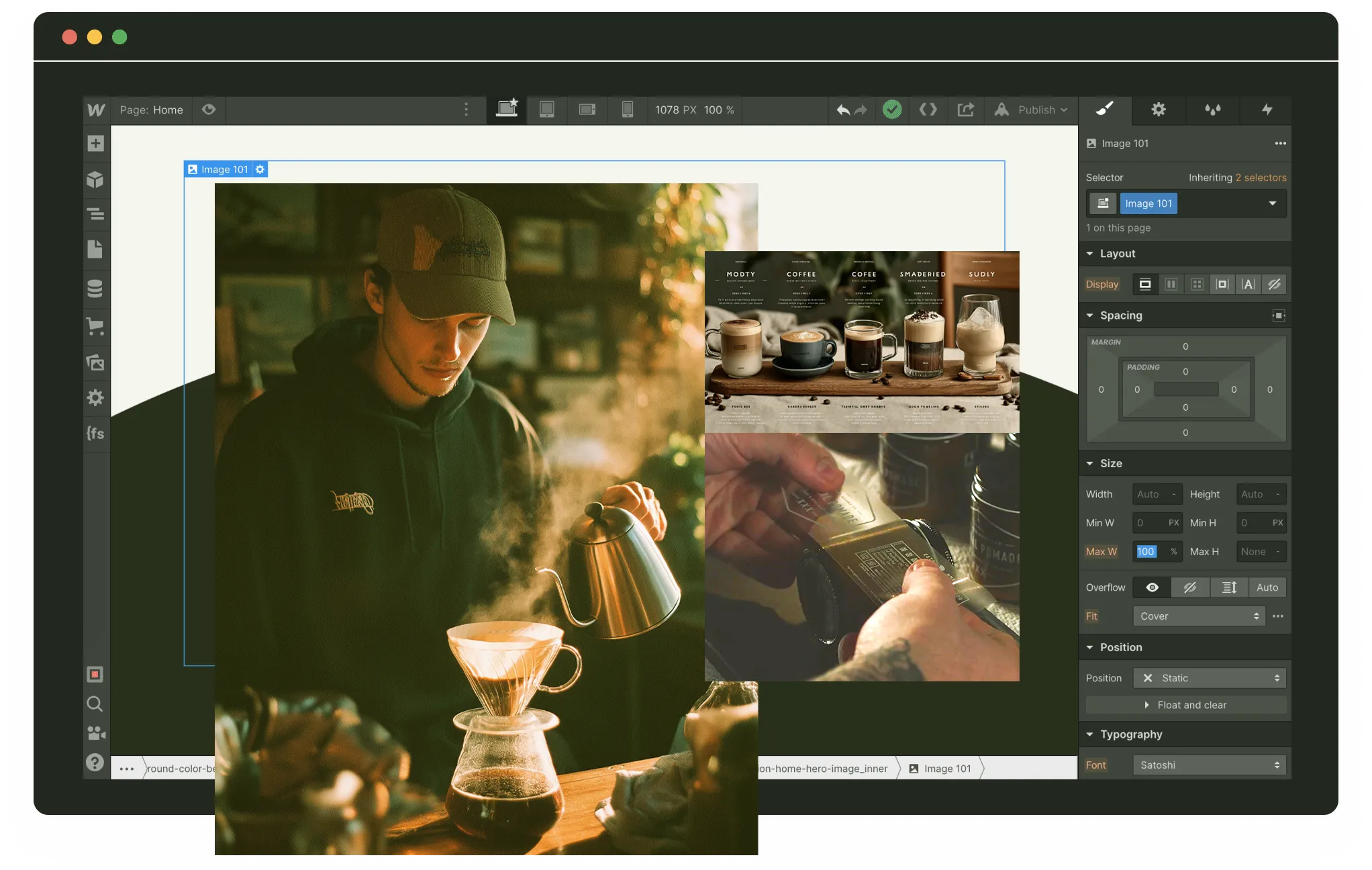Viewport: 1372px width, 870px height.
Task: Set display to none
Action: pyautogui.click(x=1274, y=285)
